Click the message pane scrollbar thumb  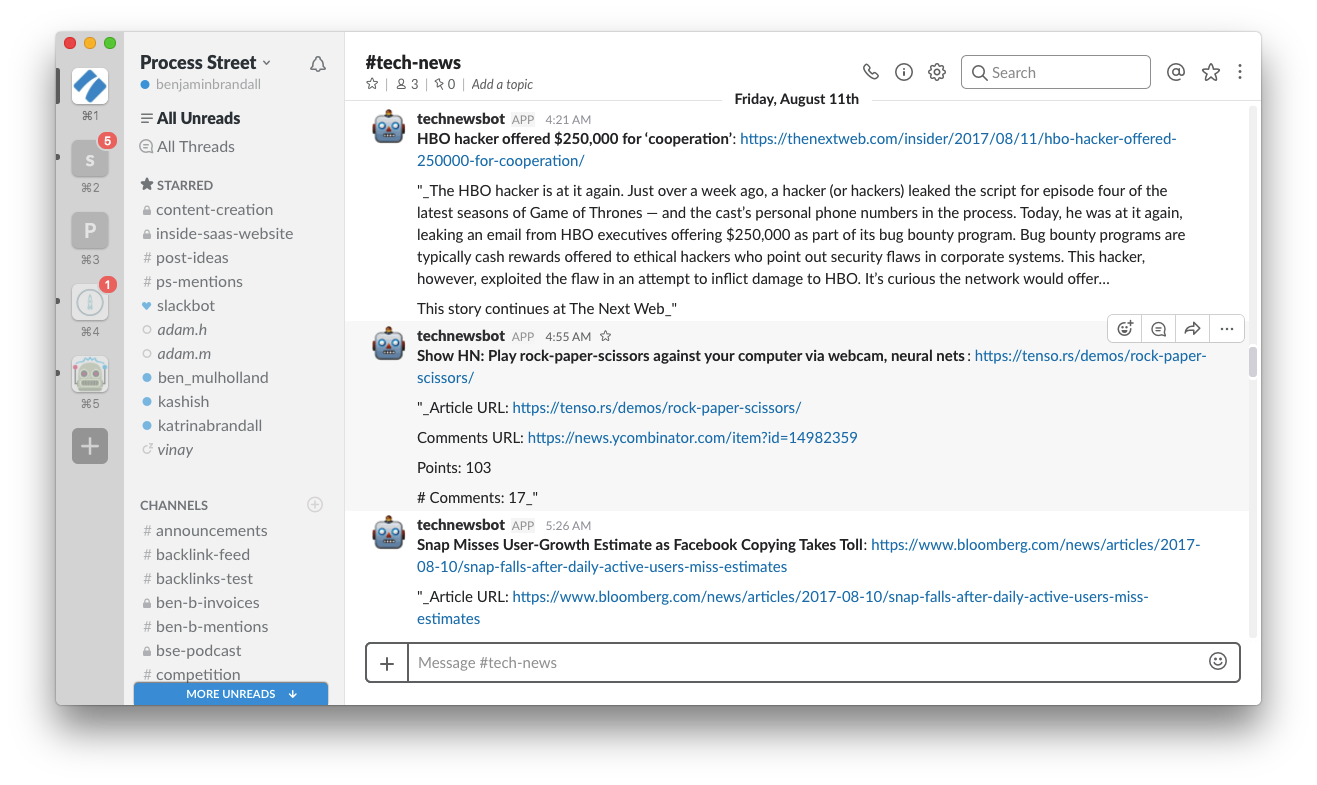click(x=1252, y=362)
